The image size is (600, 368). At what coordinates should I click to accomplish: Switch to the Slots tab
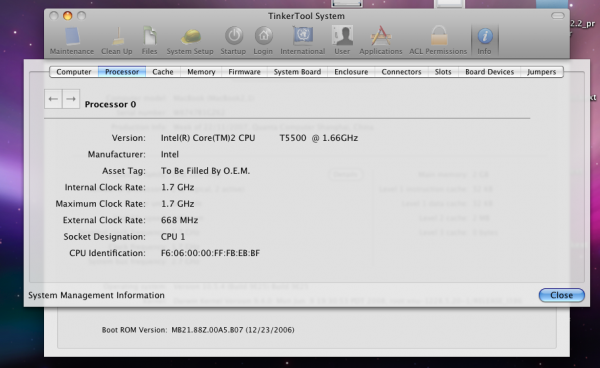443,72
